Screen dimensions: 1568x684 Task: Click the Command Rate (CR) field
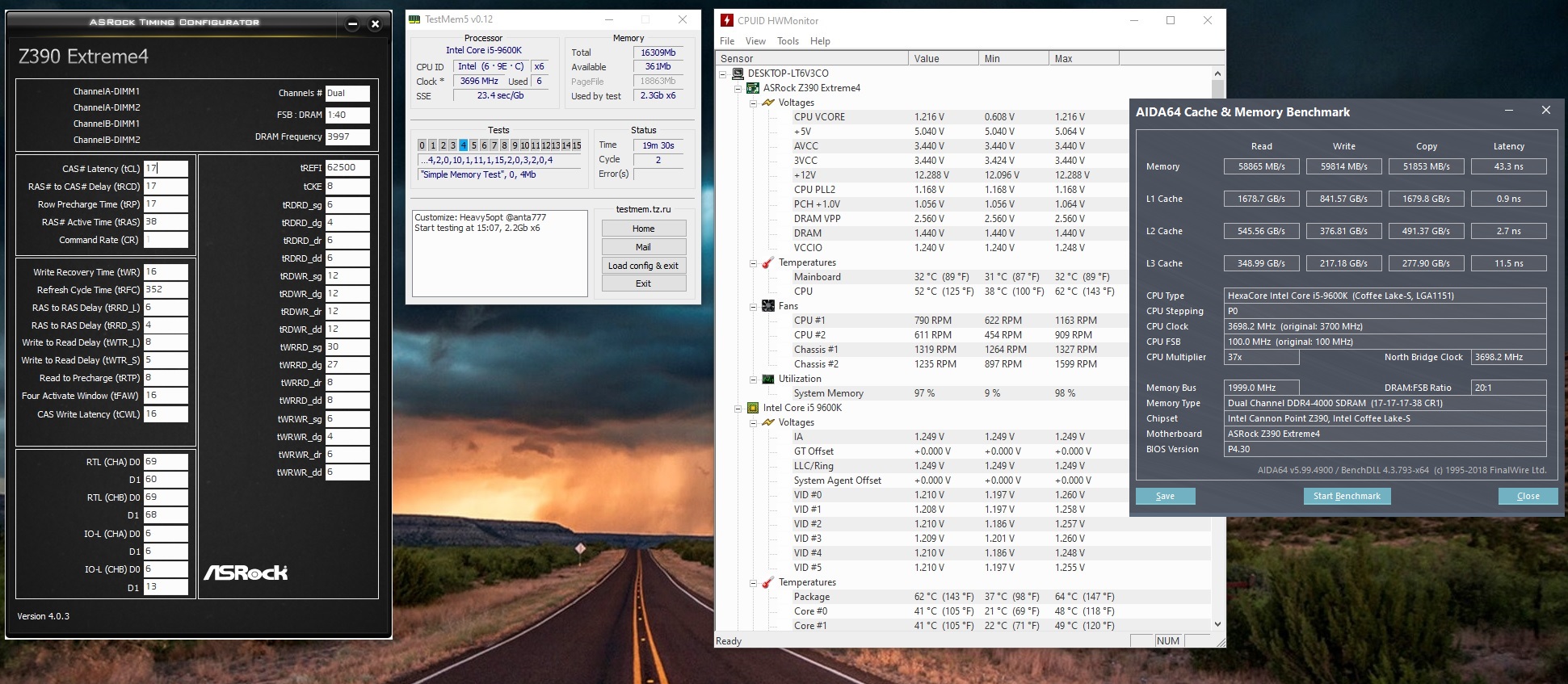[166, 240]
